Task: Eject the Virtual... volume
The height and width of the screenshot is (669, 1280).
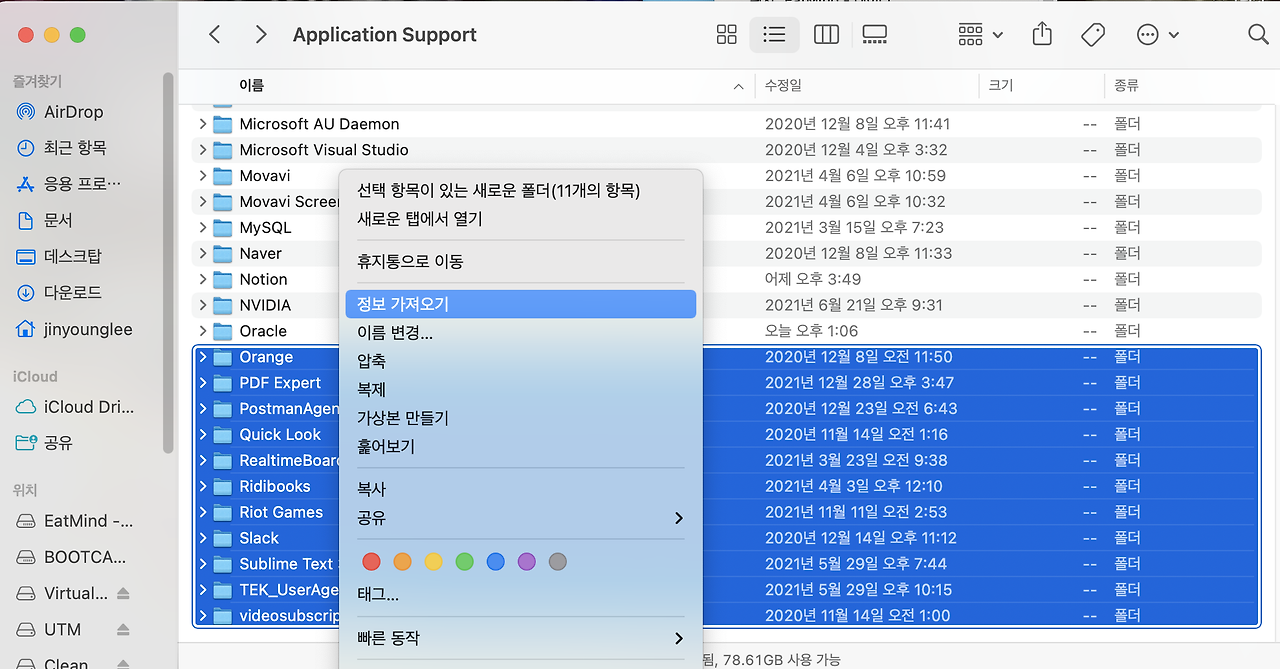Action: click(123, 593)
